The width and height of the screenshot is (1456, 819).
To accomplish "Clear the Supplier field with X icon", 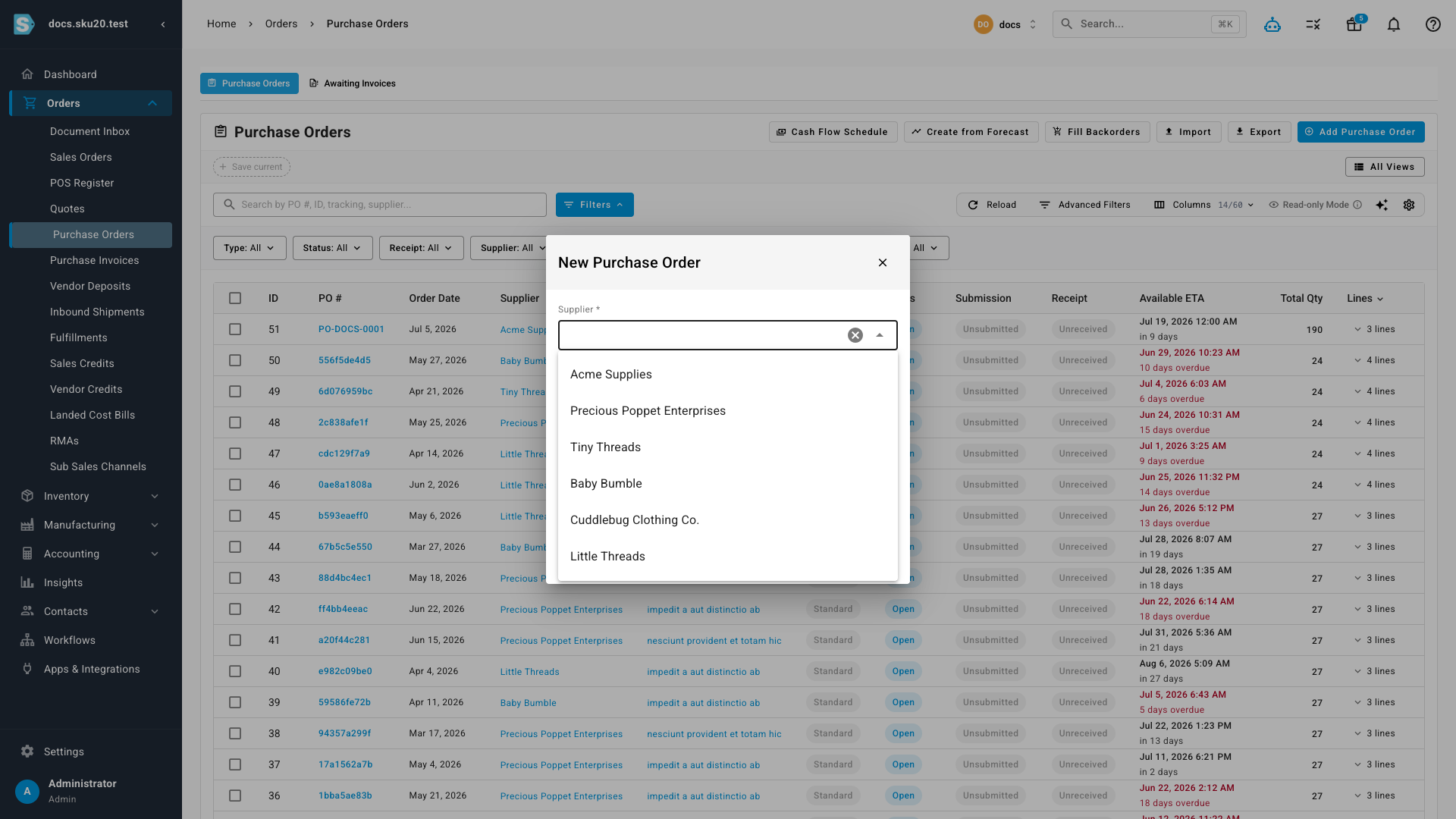I will click(x=855, y=335).
